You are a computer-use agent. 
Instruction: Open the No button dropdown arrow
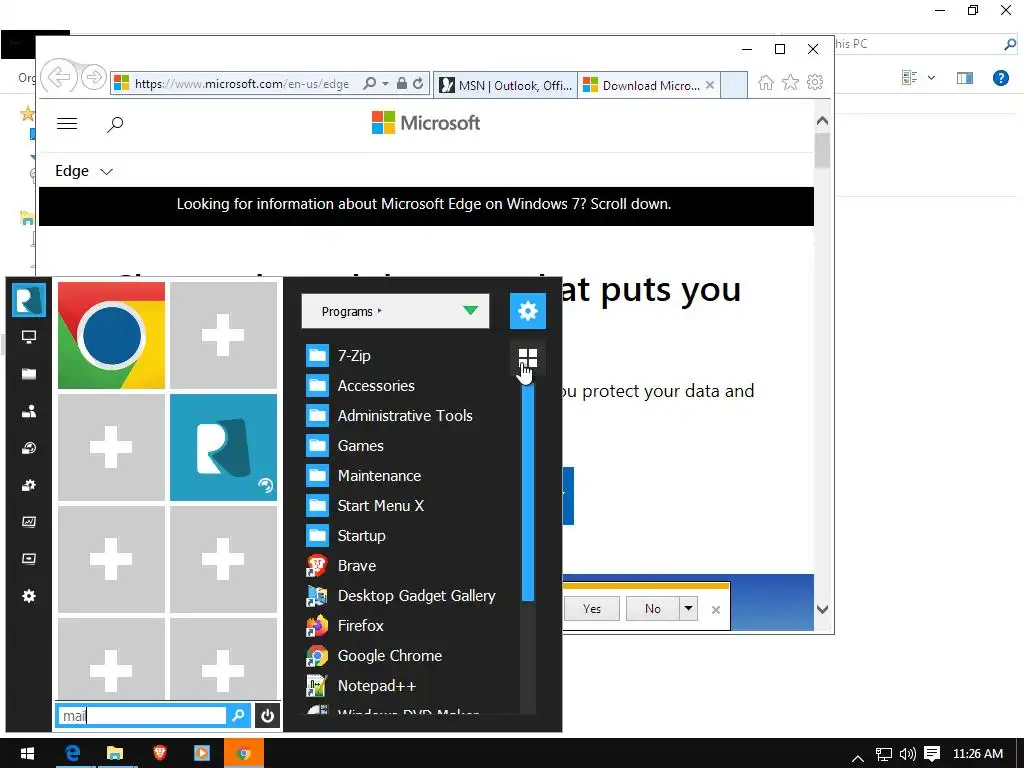pos(688,609)
